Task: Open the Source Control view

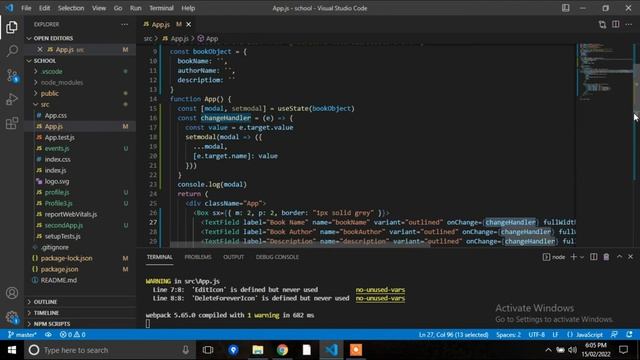Action: [x=12, y=75]
